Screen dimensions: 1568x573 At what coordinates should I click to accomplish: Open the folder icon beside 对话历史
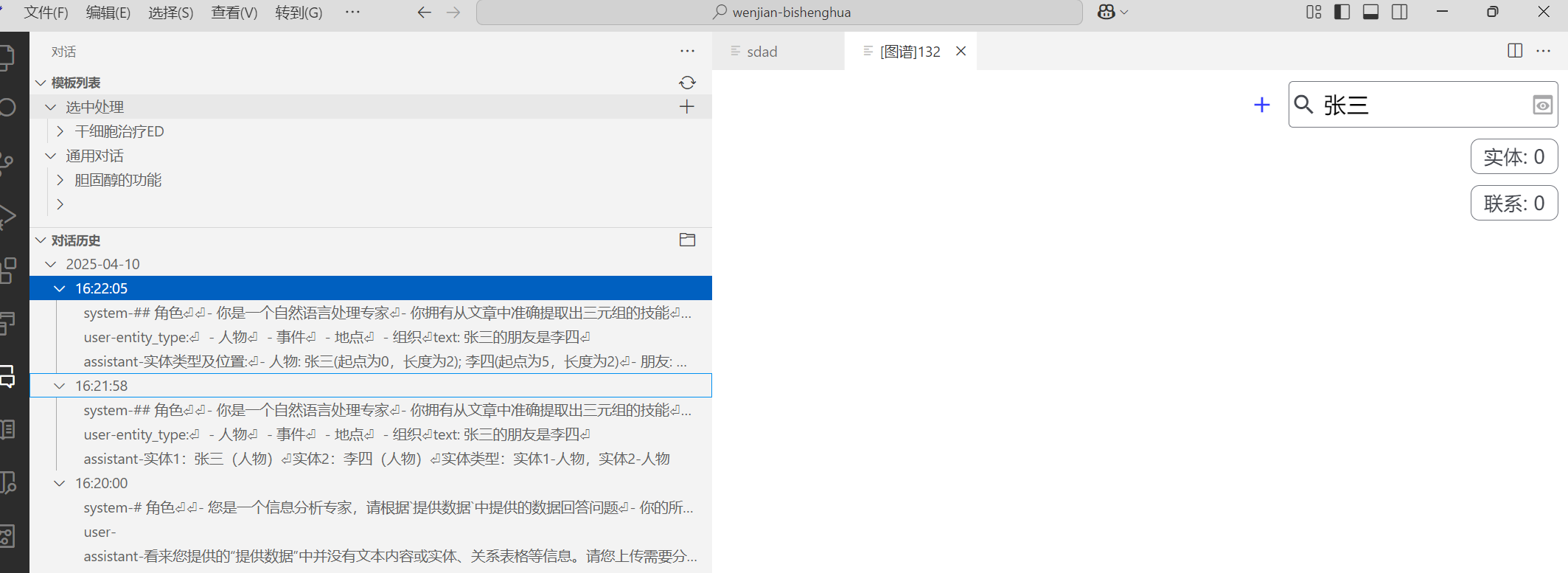tap(687, 240)
